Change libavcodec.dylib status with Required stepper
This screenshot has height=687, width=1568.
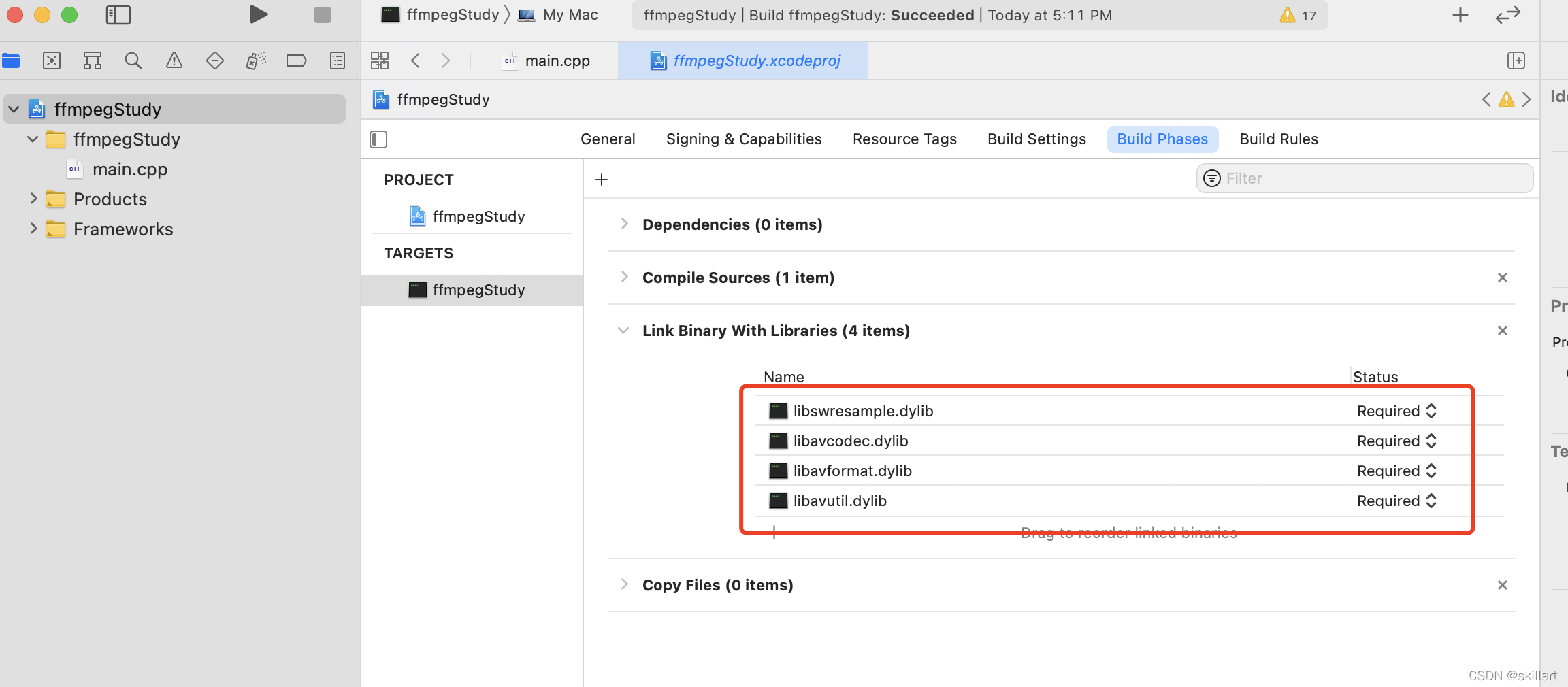pyautogui.click(x=1431, y=441)
